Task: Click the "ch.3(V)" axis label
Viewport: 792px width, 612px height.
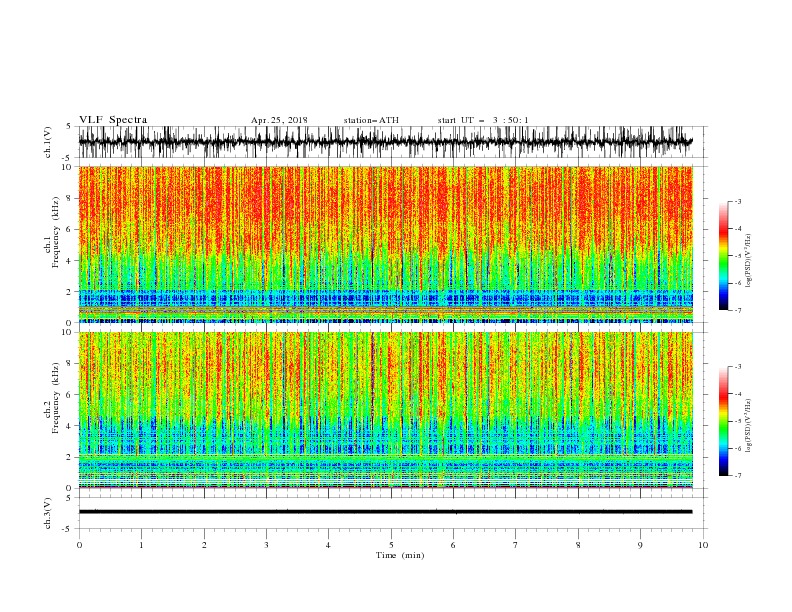Action: pos(48,513)
